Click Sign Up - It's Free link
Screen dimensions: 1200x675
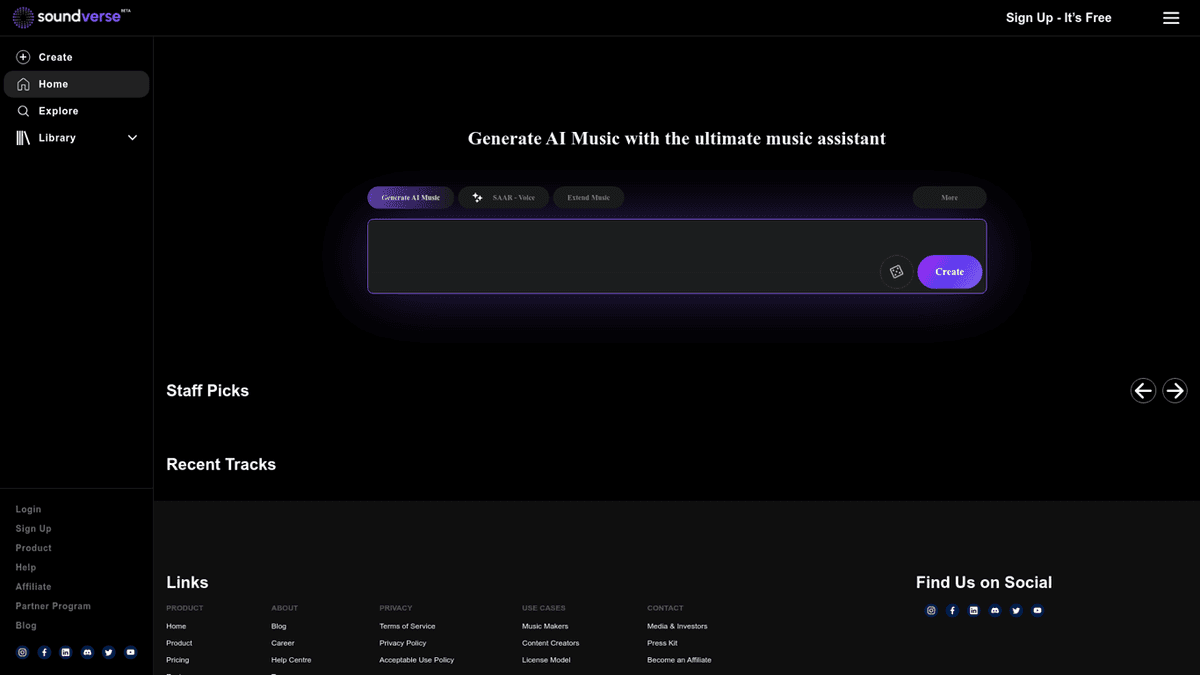tap(1058, 18)
